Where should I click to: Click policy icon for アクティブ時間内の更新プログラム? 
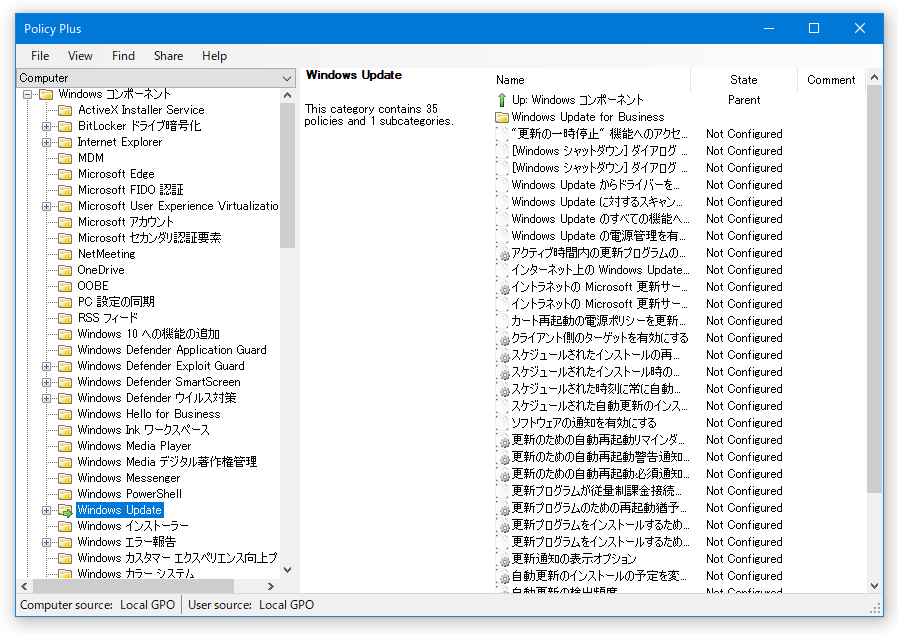[x=502, y=253]
